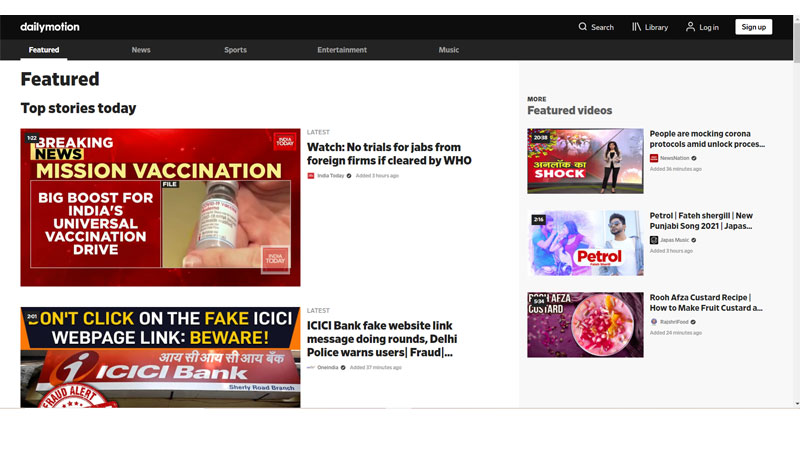Image resolution: width=800 pixels, height=450 pixels.
Task: Open the RajshriFood channel name link
Action: 674,322
